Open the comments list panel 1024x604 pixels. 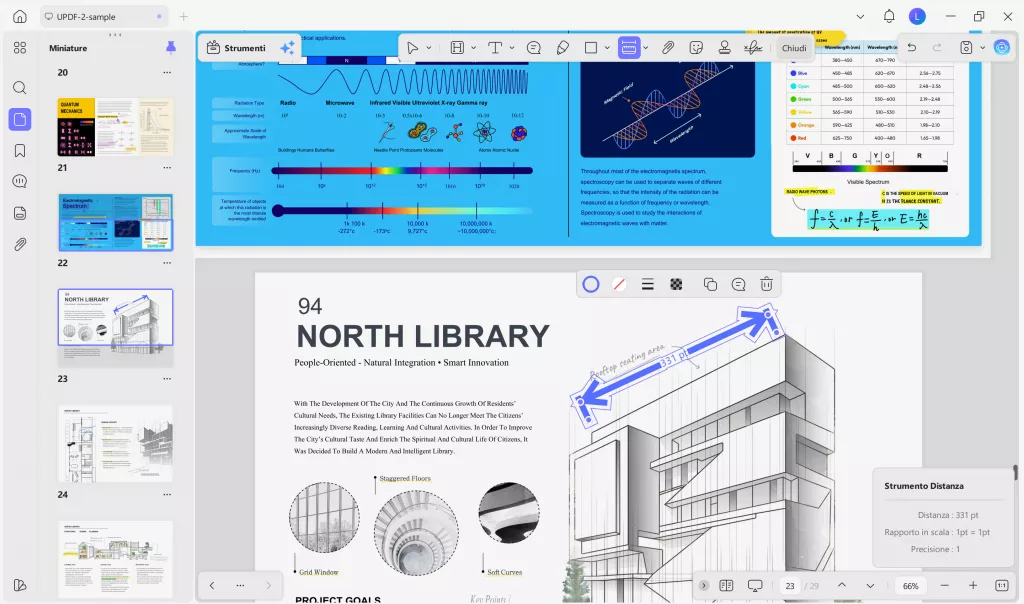coord(20,182)
